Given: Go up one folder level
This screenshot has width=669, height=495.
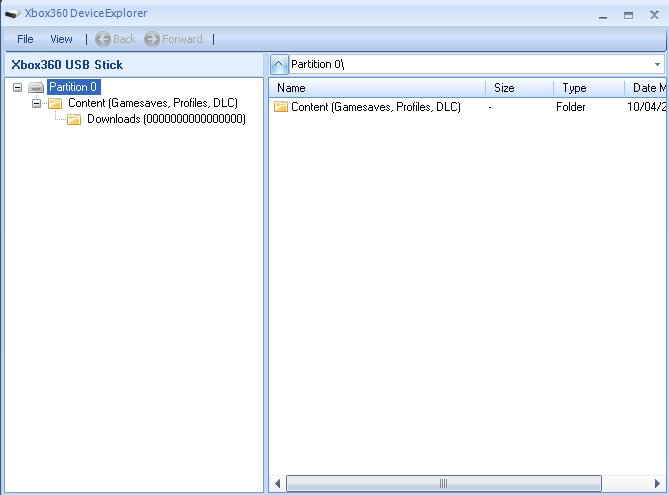Looking at the screenshot, I should [279, 64].
